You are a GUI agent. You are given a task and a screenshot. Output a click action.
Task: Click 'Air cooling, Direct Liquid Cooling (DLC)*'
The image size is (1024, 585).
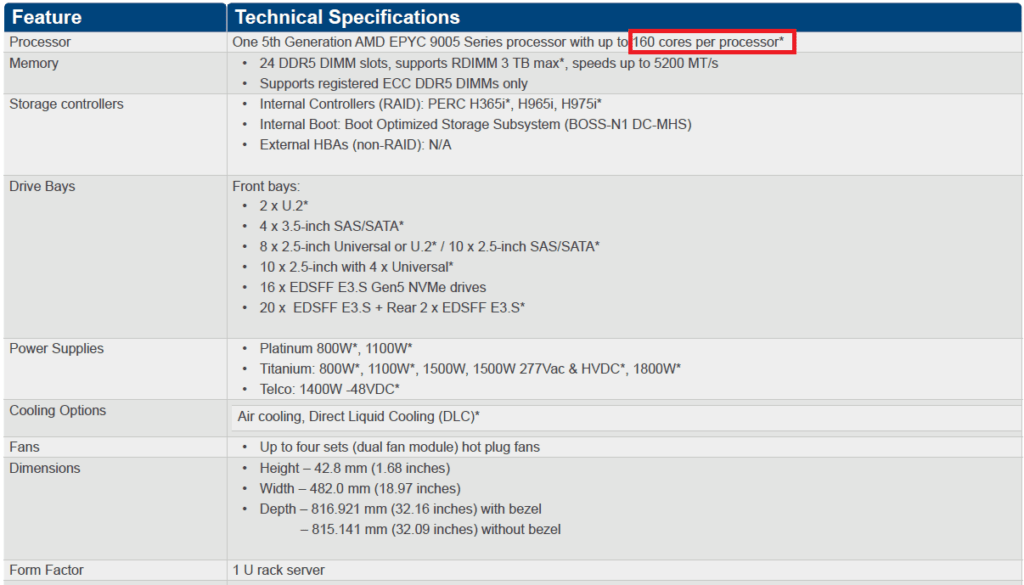359,416
